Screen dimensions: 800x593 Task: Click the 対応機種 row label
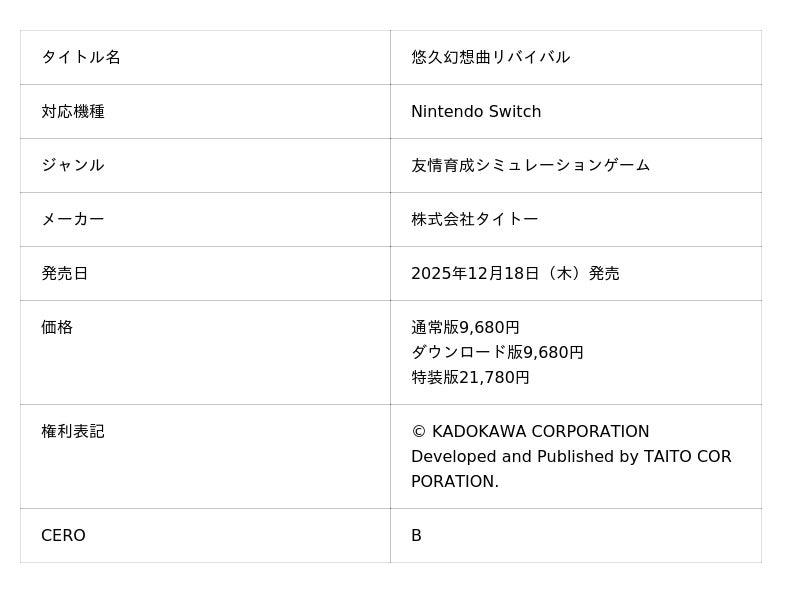(x=73, y=111)
